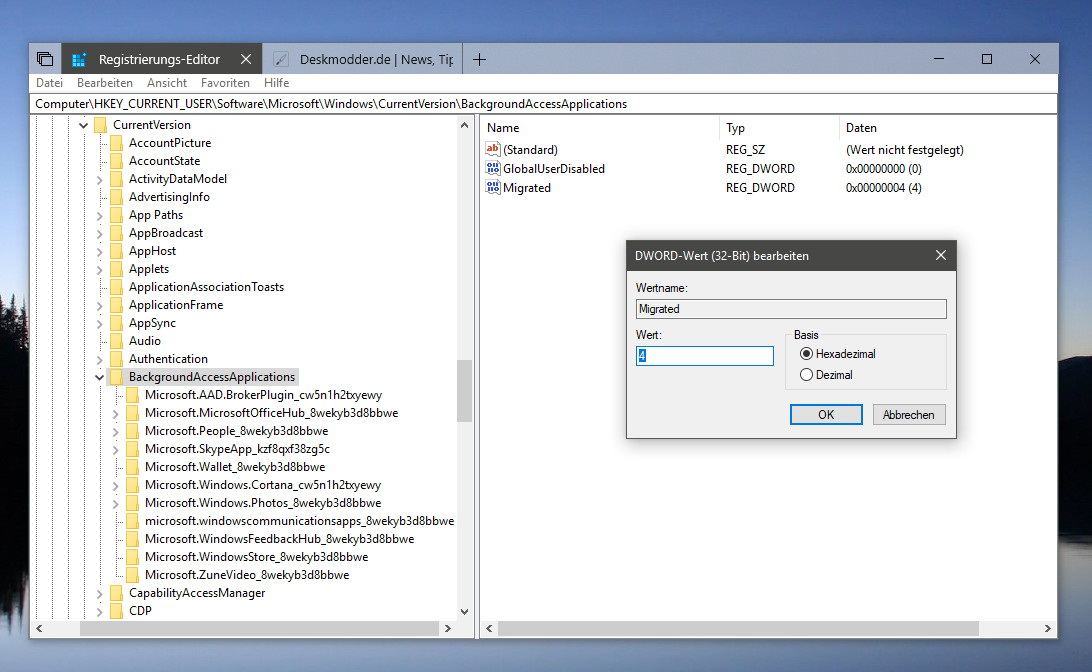Image resolution: width=1092 pixels, height=672 pixels.
Task: Click the tab overview icon in title bar
Action: click(x=45, y=59)
